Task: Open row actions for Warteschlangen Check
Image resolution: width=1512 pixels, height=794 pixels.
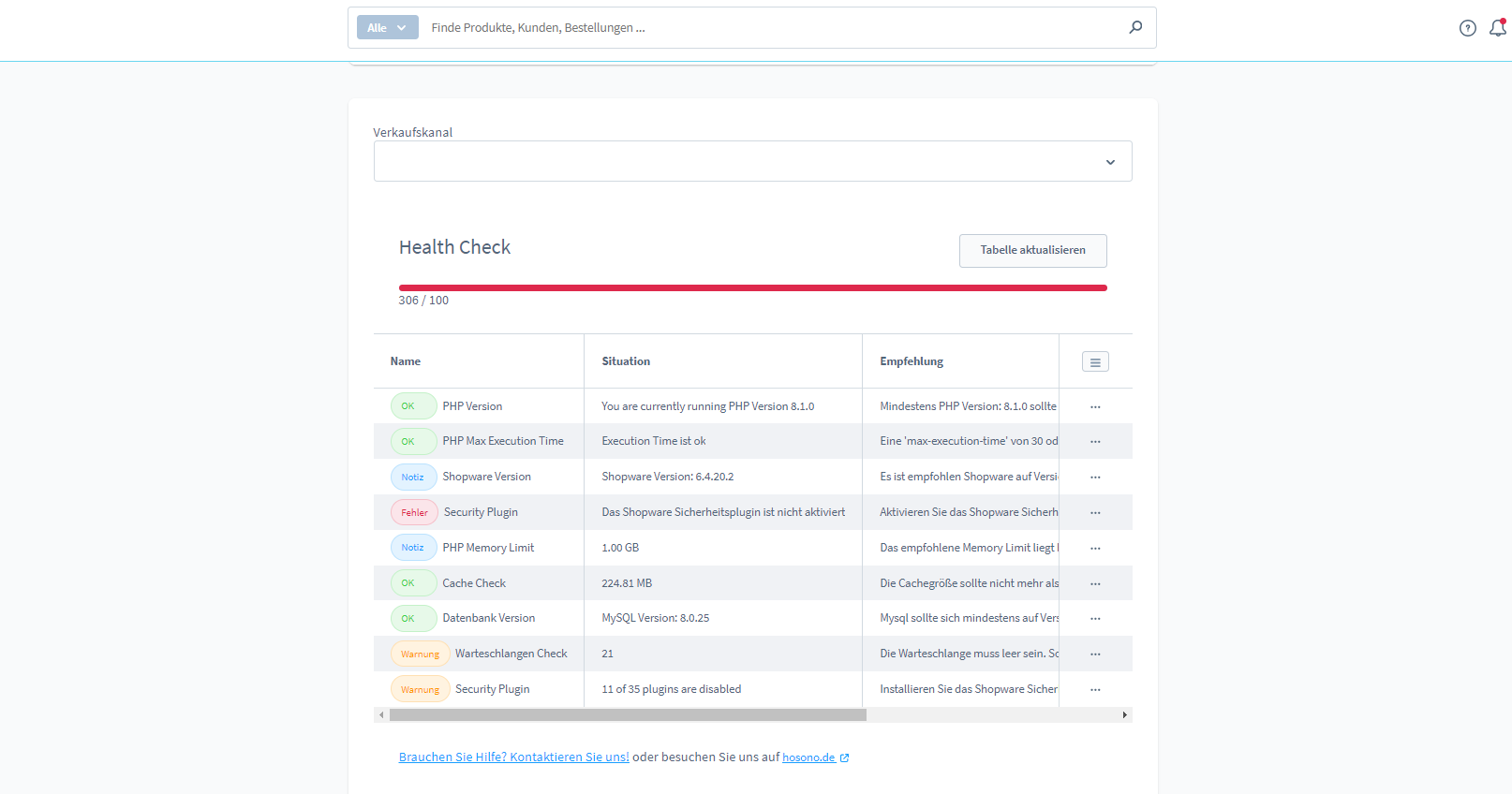Action: tap(1095, 654)
